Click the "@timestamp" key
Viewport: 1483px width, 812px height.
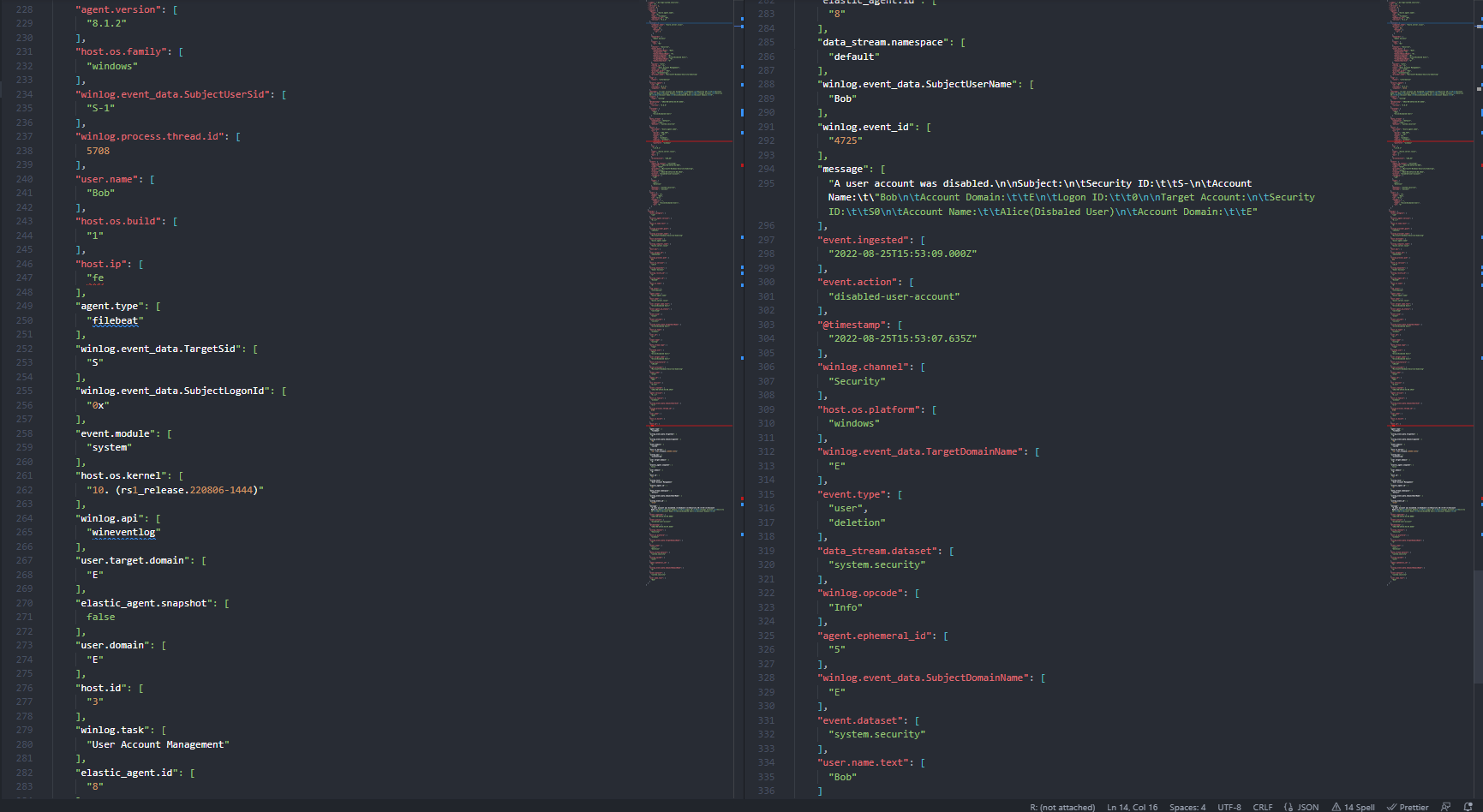[x=852, y=325]
